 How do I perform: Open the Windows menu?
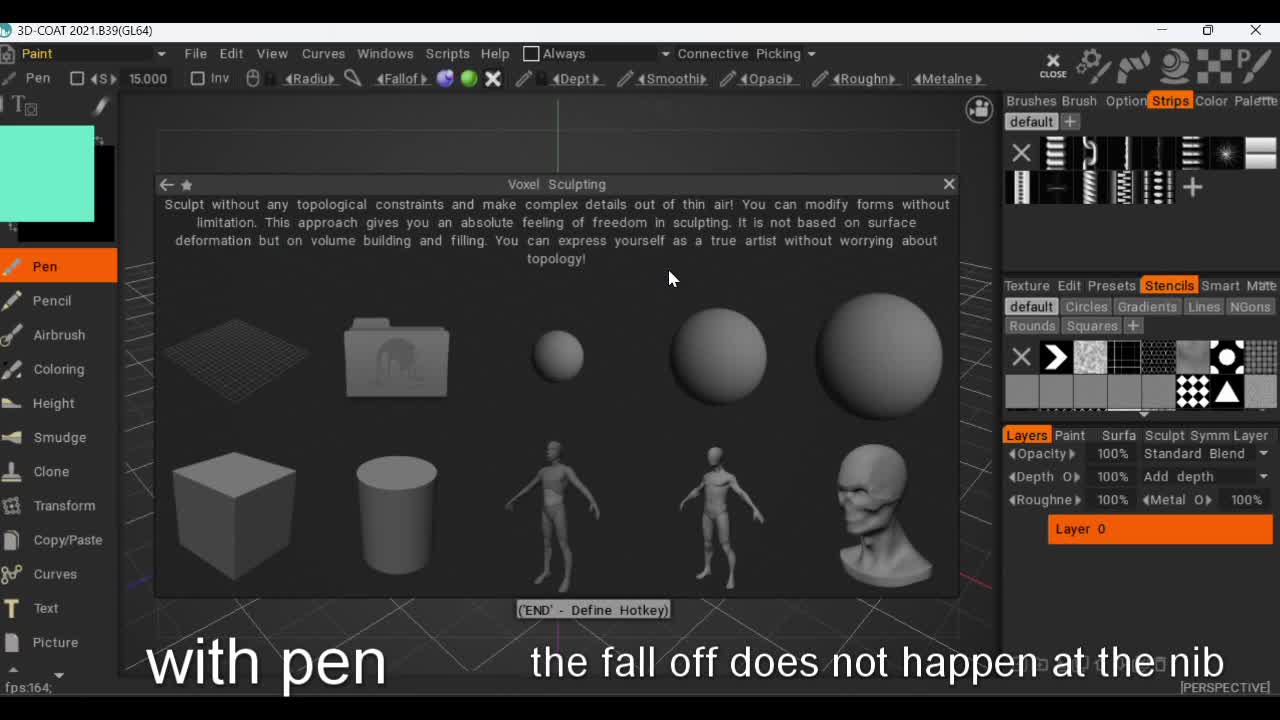tap(385, 54)
